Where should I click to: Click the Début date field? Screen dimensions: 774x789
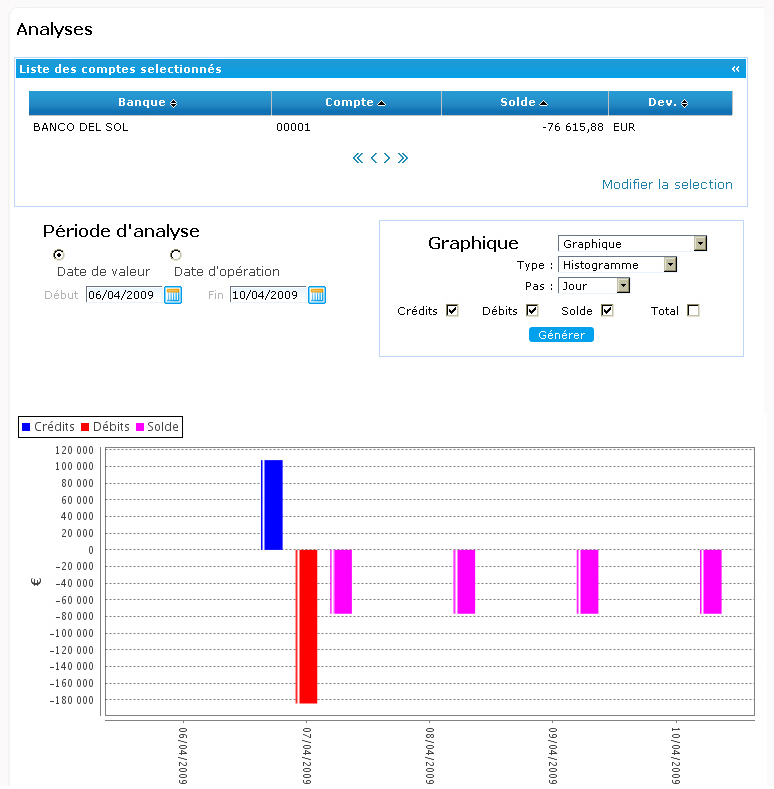click(124, 295)
